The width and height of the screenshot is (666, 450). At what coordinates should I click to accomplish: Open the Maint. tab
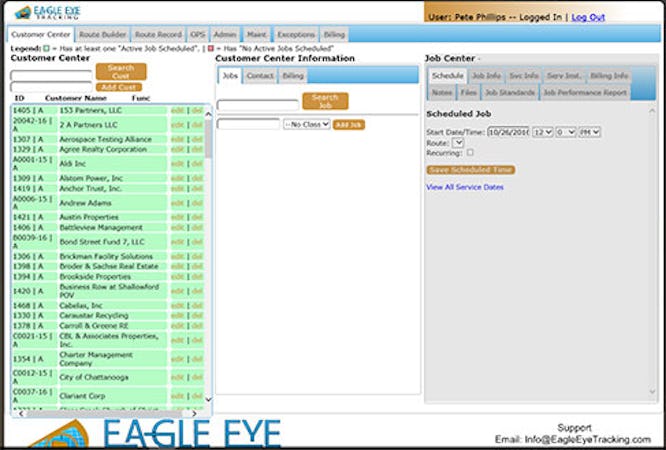[x=257, y=34]
